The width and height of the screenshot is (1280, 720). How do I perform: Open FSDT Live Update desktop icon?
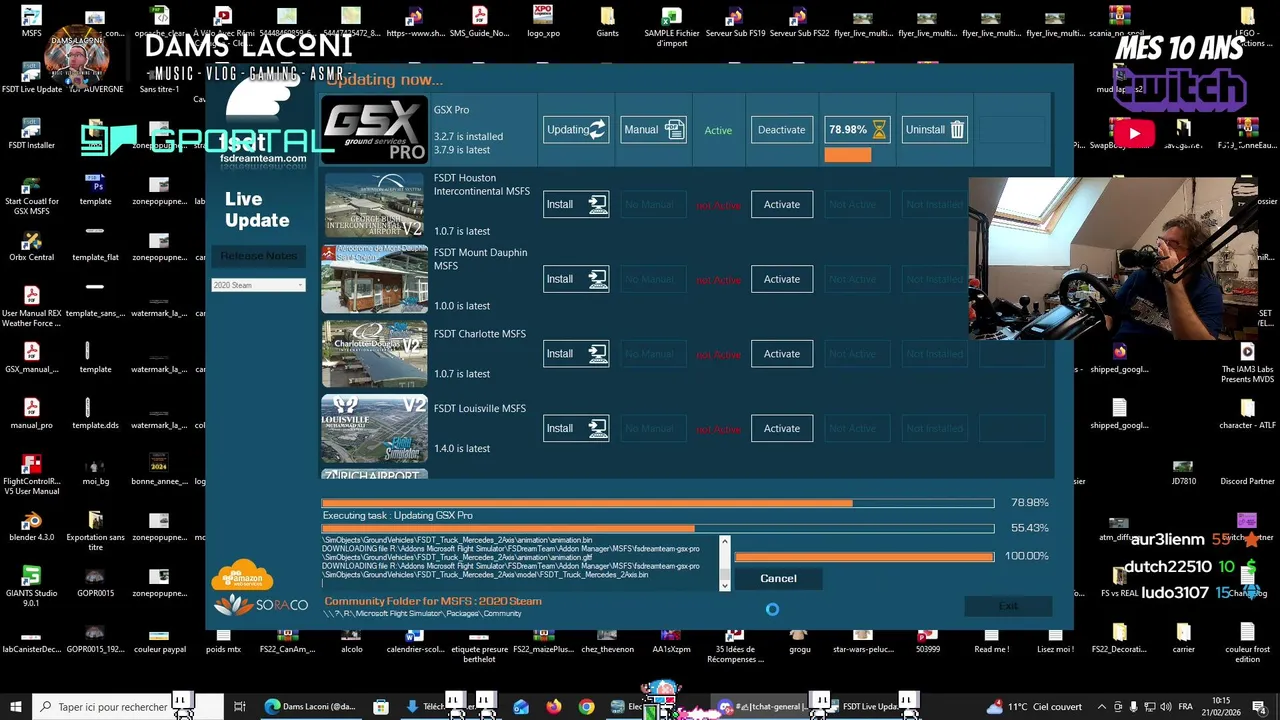[x=32, y=78]
